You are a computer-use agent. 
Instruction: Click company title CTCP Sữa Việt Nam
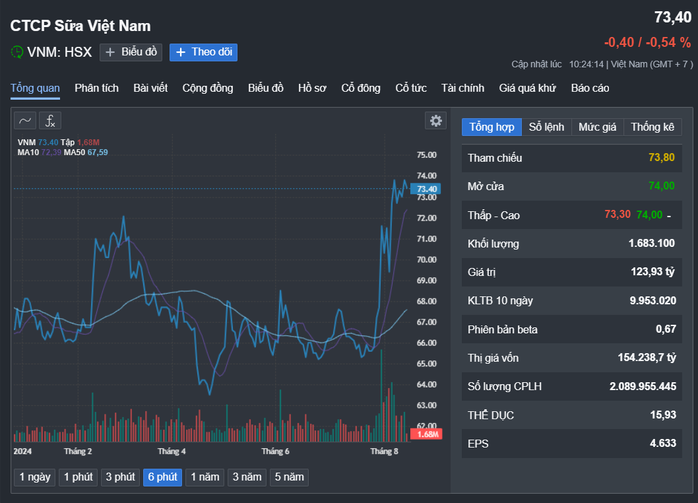coord(81,26)
